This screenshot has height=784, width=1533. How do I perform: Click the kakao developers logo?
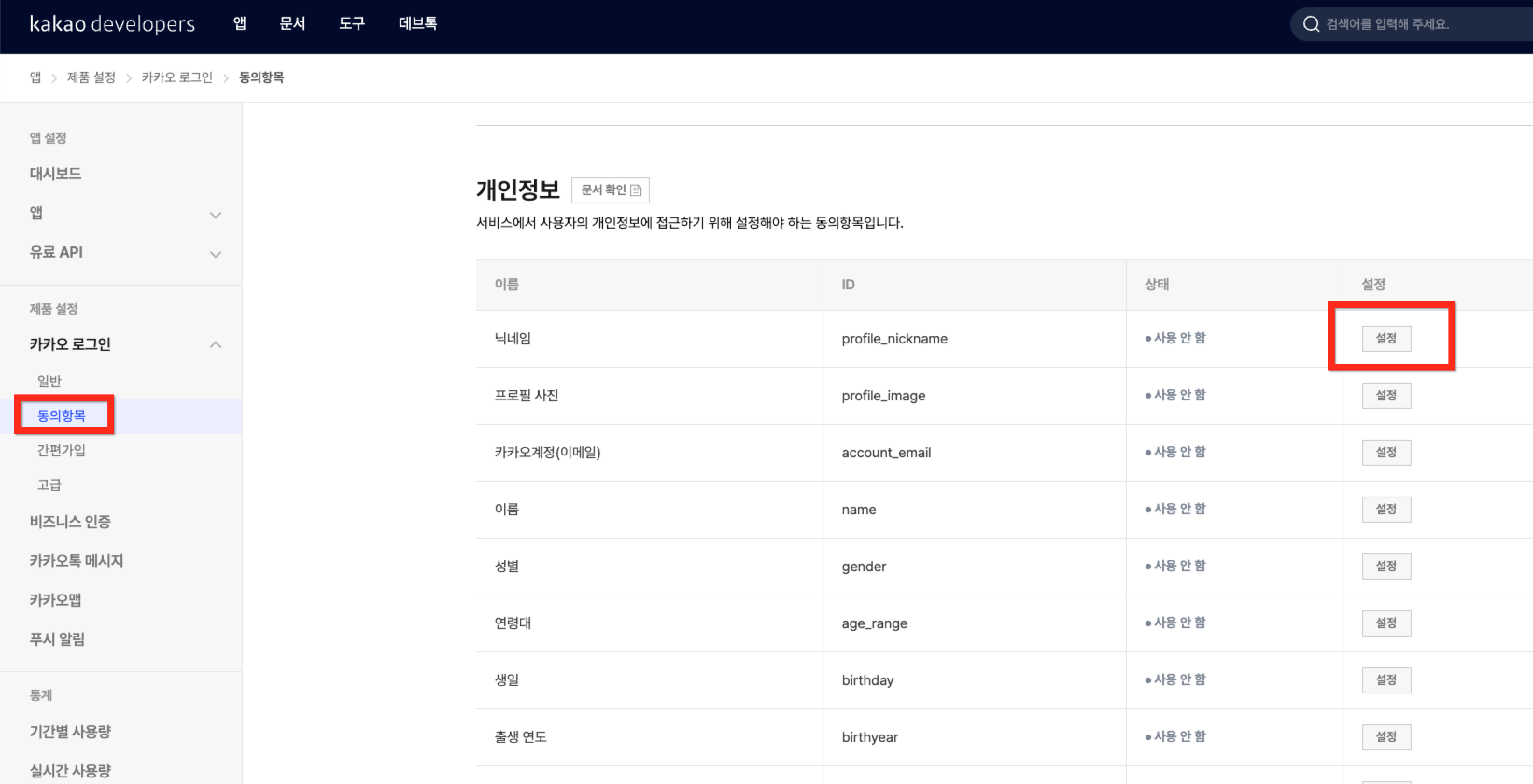tap(112, 24)
